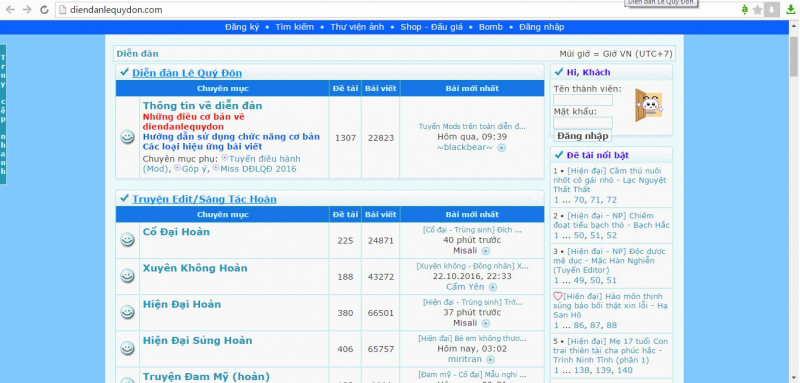Open Tìm kiếm in top navigation
Image resolution: width=800 pixels, height=383 pixels.
click(x=294, y=27)
